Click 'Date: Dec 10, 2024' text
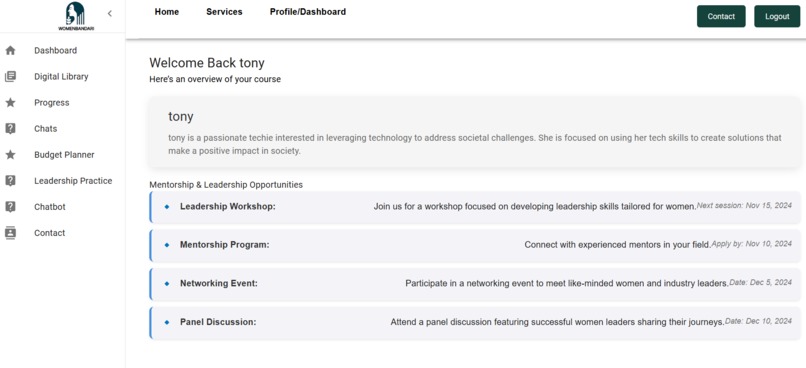The height and width of the screenshot is (368, 806). [x=759, y=321]
